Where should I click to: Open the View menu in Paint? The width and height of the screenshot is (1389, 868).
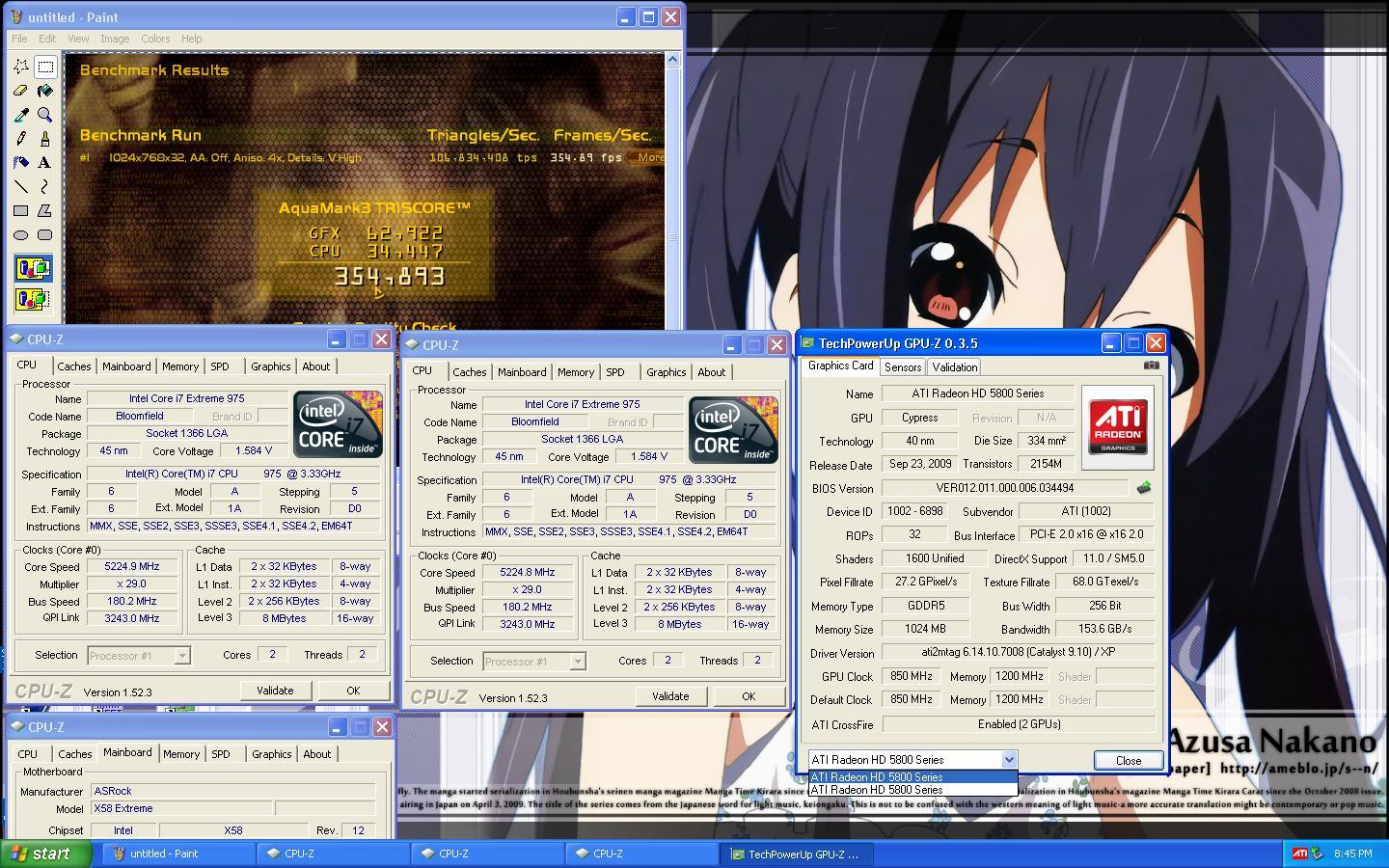point(78,39)
